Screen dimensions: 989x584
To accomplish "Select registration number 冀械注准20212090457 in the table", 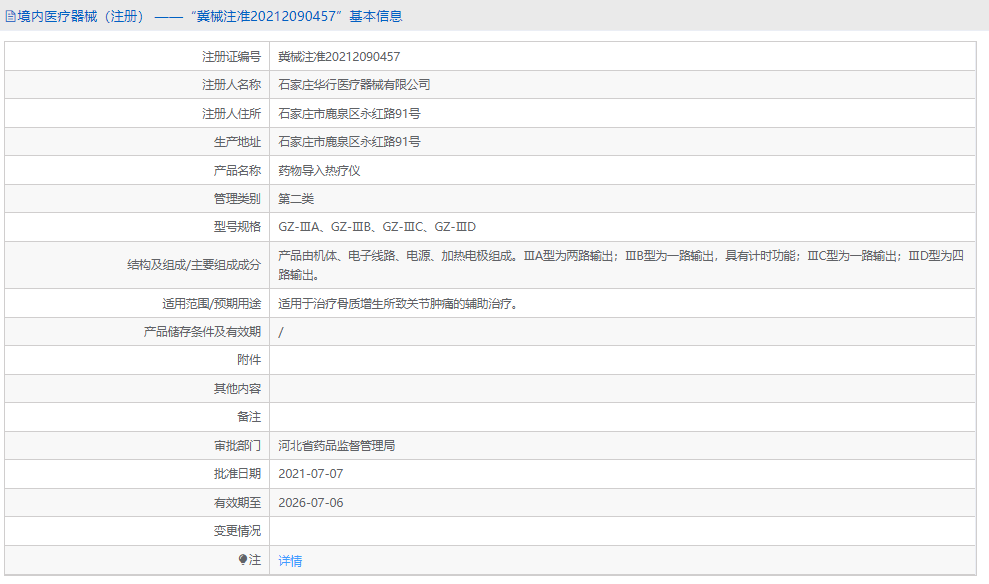I will point(339,57).
